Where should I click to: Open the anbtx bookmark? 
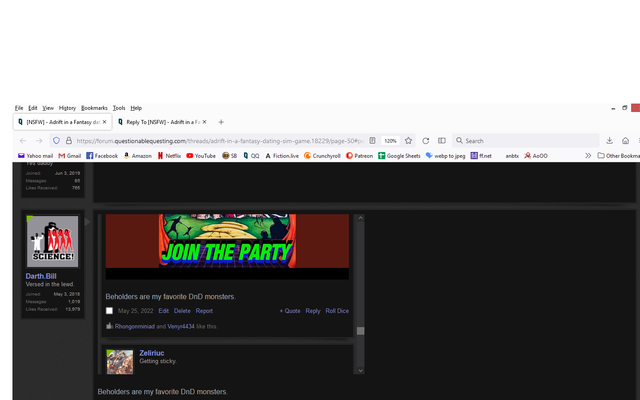pos(512,156)
